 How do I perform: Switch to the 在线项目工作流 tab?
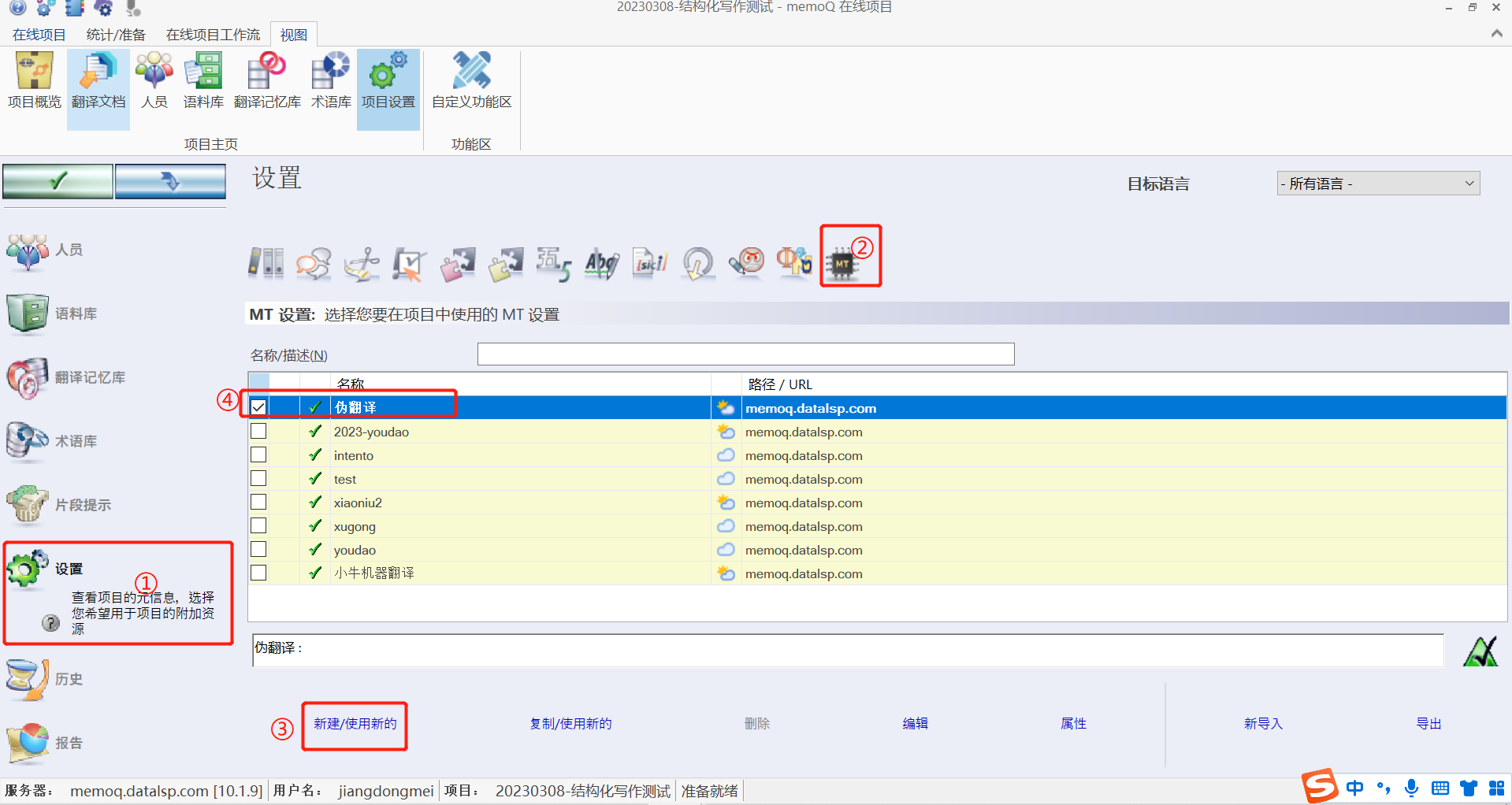pos(213,35)
